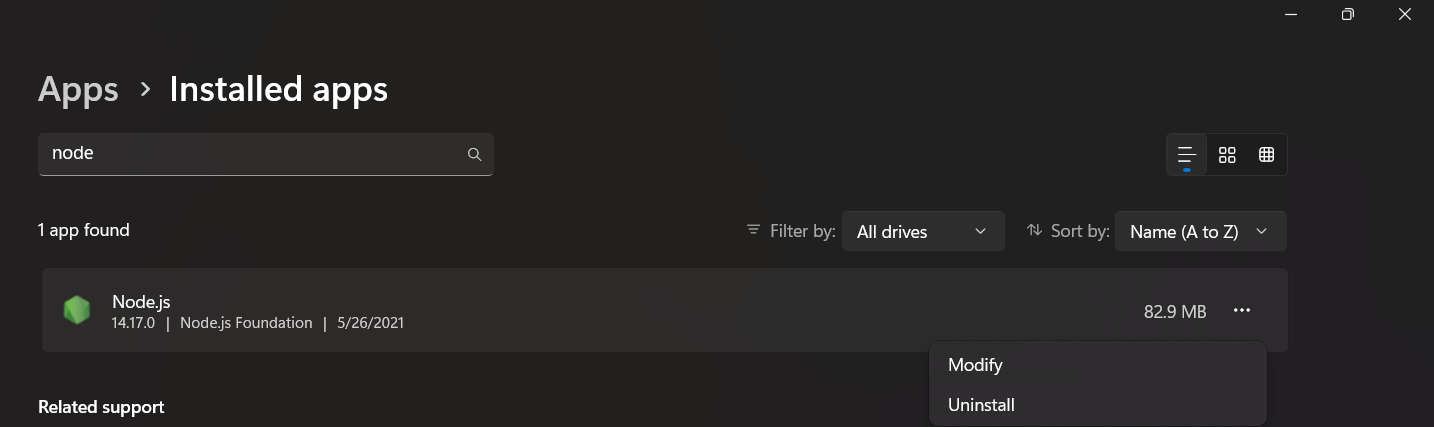Click the search box containing "node"
This screenshot has width=1434, height=427.
[x=250, y=154]
